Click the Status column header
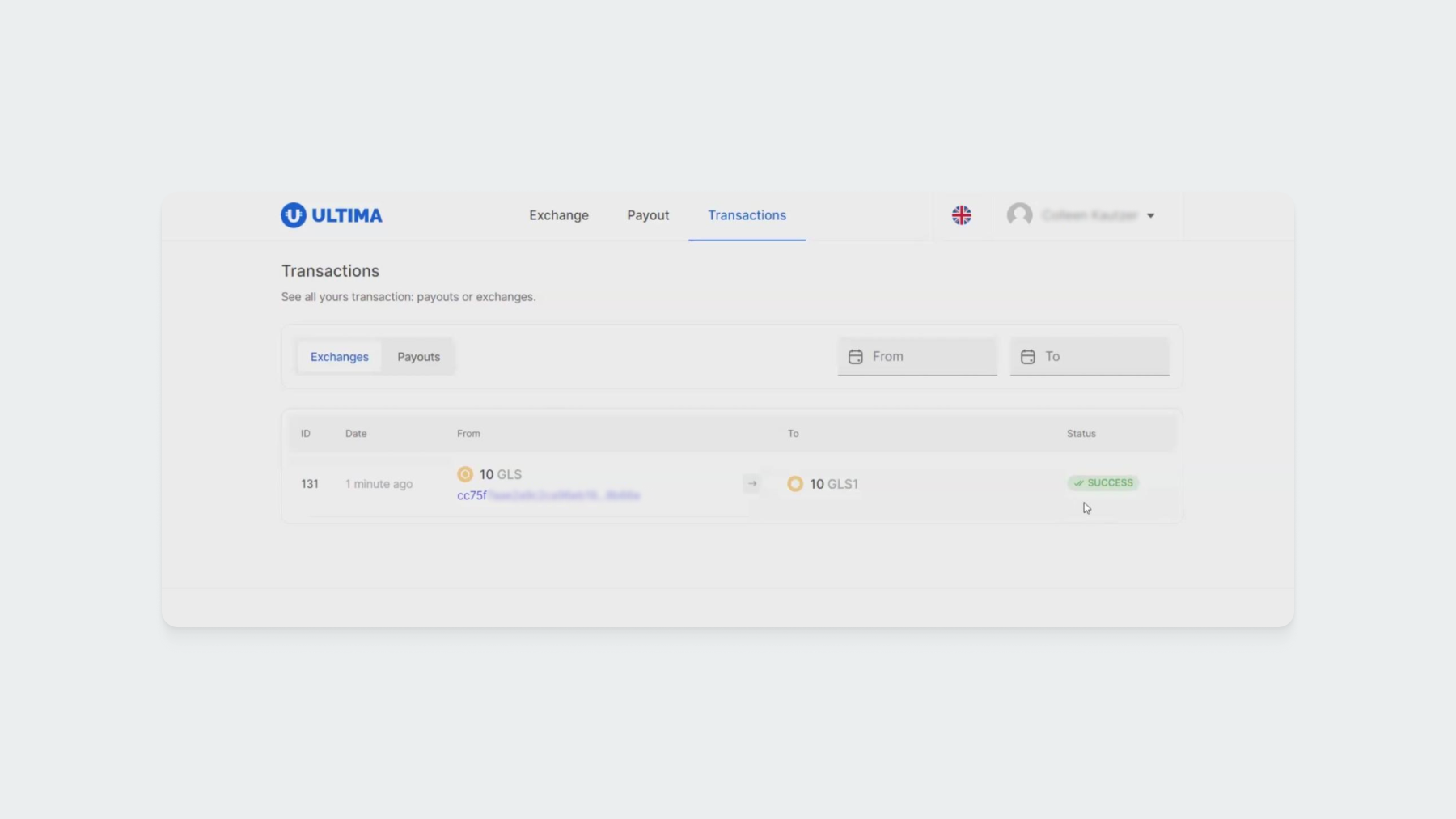Viewport: 1456px width, 819px height. click(x=1081, y=434)
